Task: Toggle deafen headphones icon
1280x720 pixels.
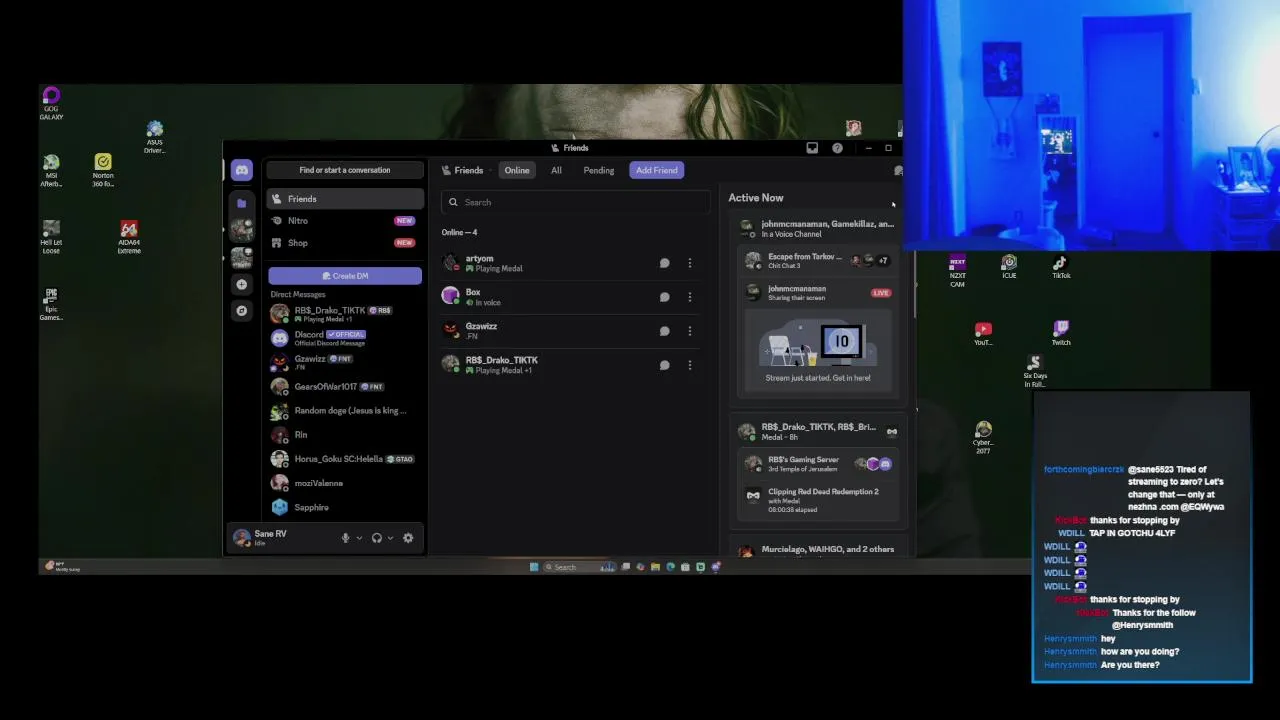Action: pyautogui.click(x=376, y=538)
